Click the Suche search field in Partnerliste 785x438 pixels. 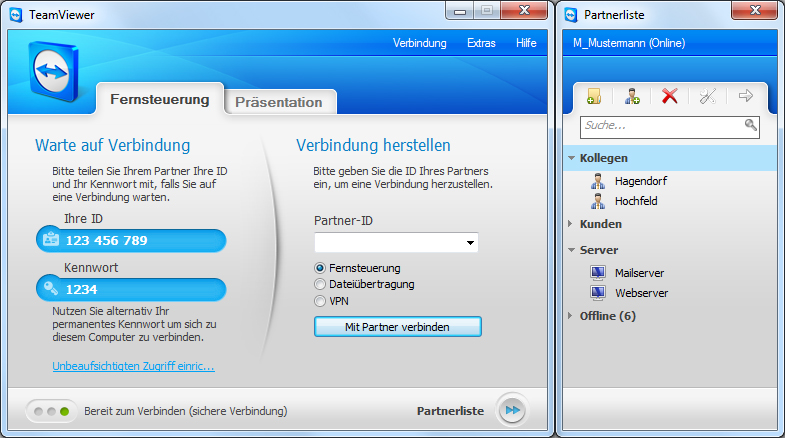pos(670,127)
